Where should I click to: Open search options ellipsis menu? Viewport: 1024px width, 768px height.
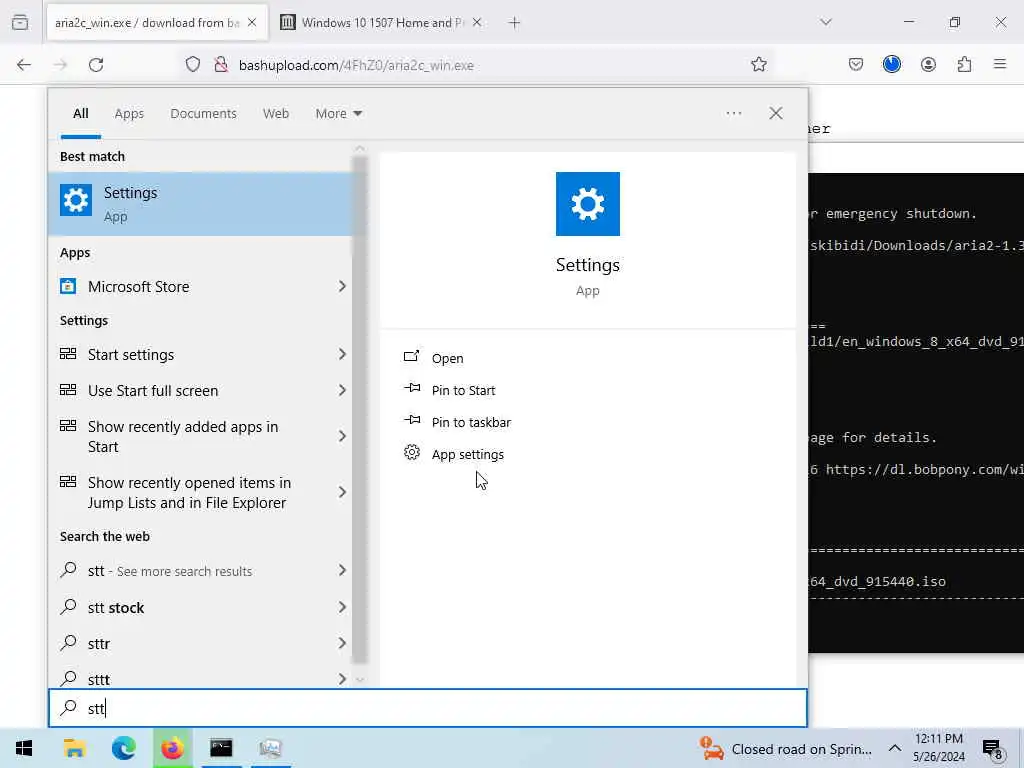[x=733, y=114]
